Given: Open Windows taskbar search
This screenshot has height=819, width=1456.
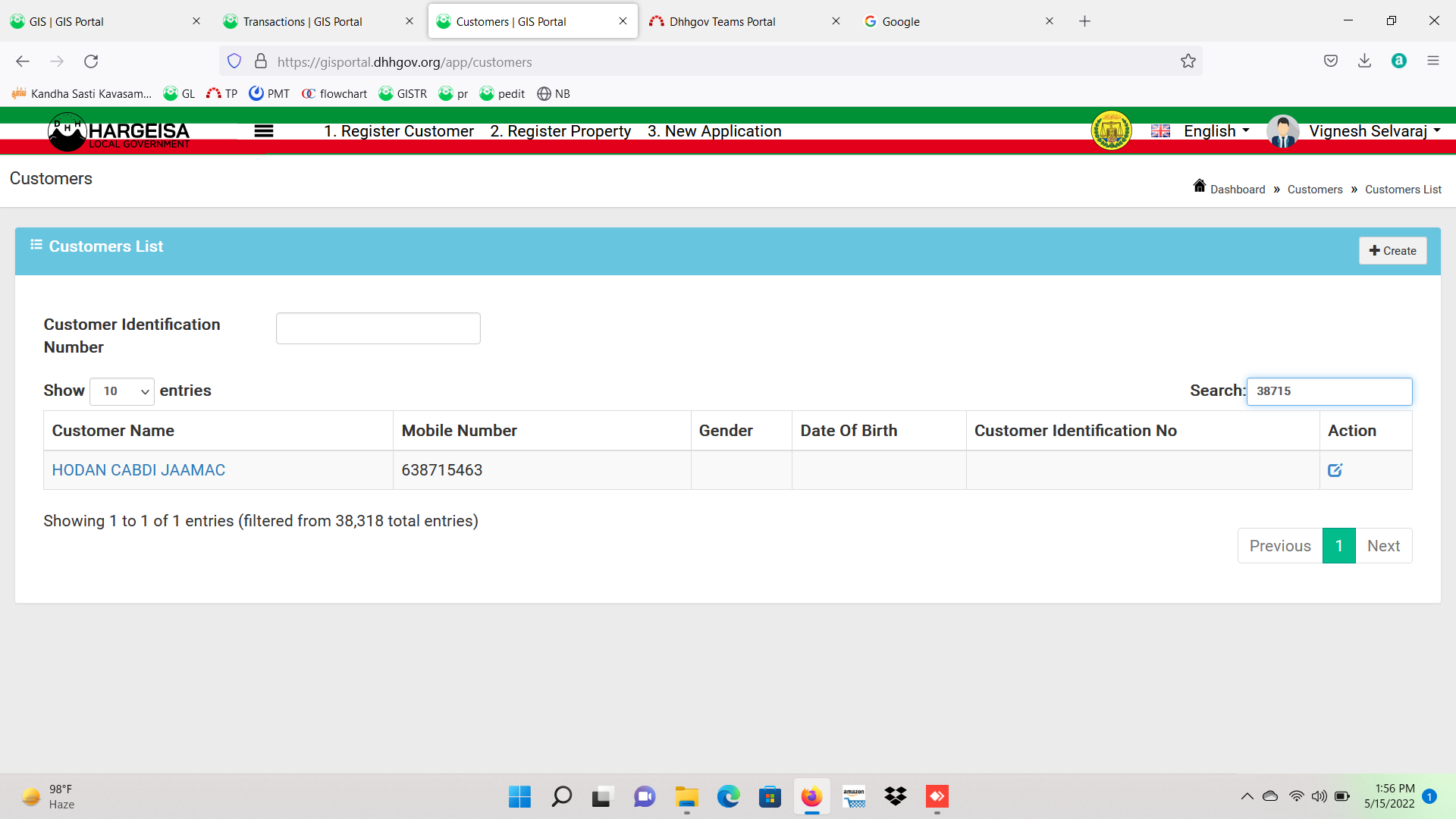Looking at the screenshot, I should [561, 797].
